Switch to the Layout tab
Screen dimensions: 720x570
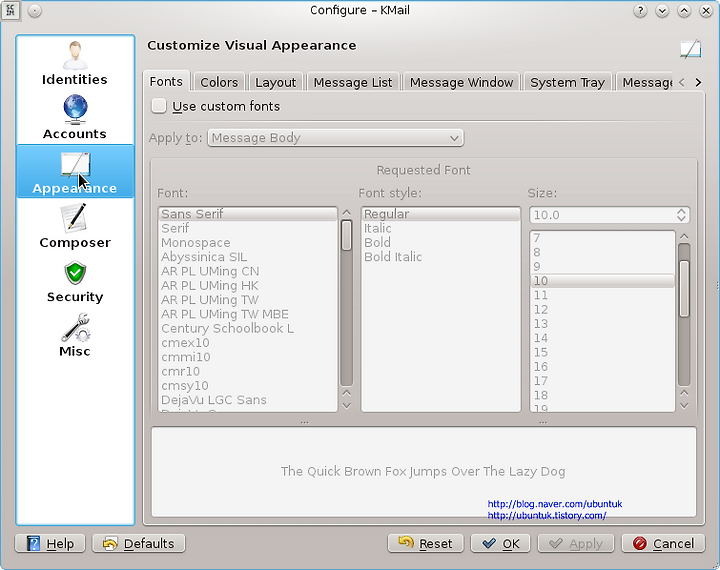[x=276, y=82]
